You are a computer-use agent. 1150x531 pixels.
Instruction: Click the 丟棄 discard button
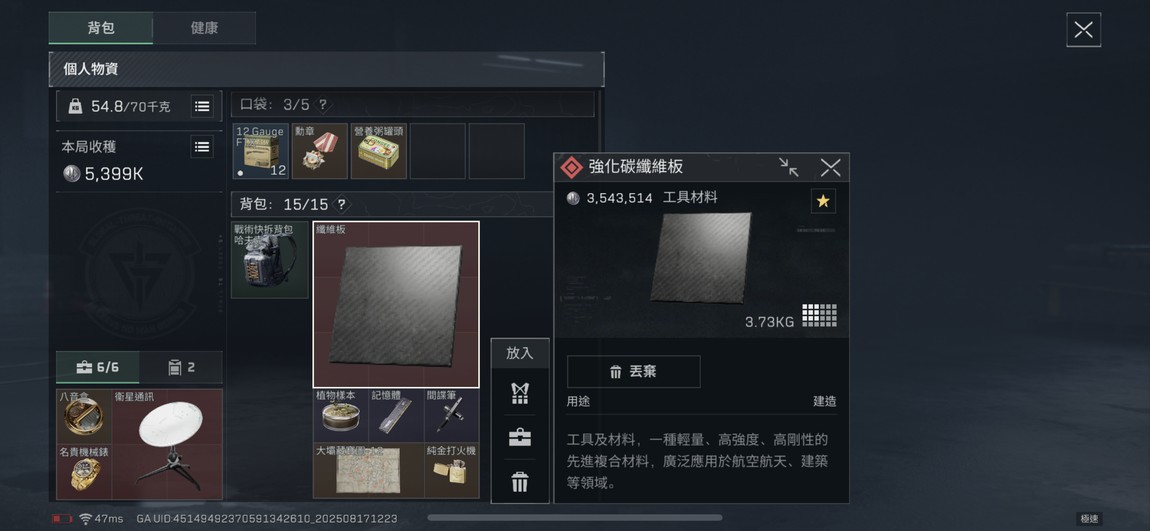click(634, 372)
